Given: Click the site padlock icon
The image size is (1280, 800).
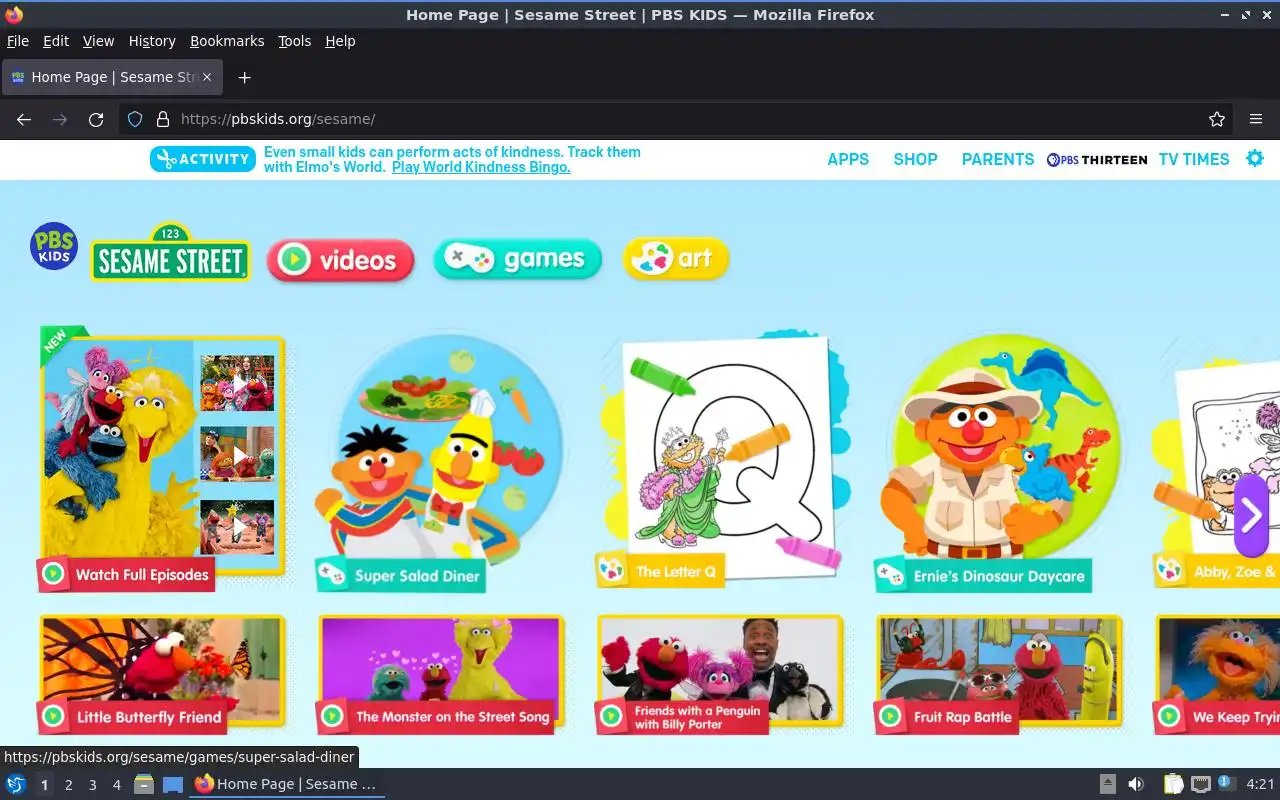Looking at the screenshot, I should pyautogui.click(x=162, y=119).
